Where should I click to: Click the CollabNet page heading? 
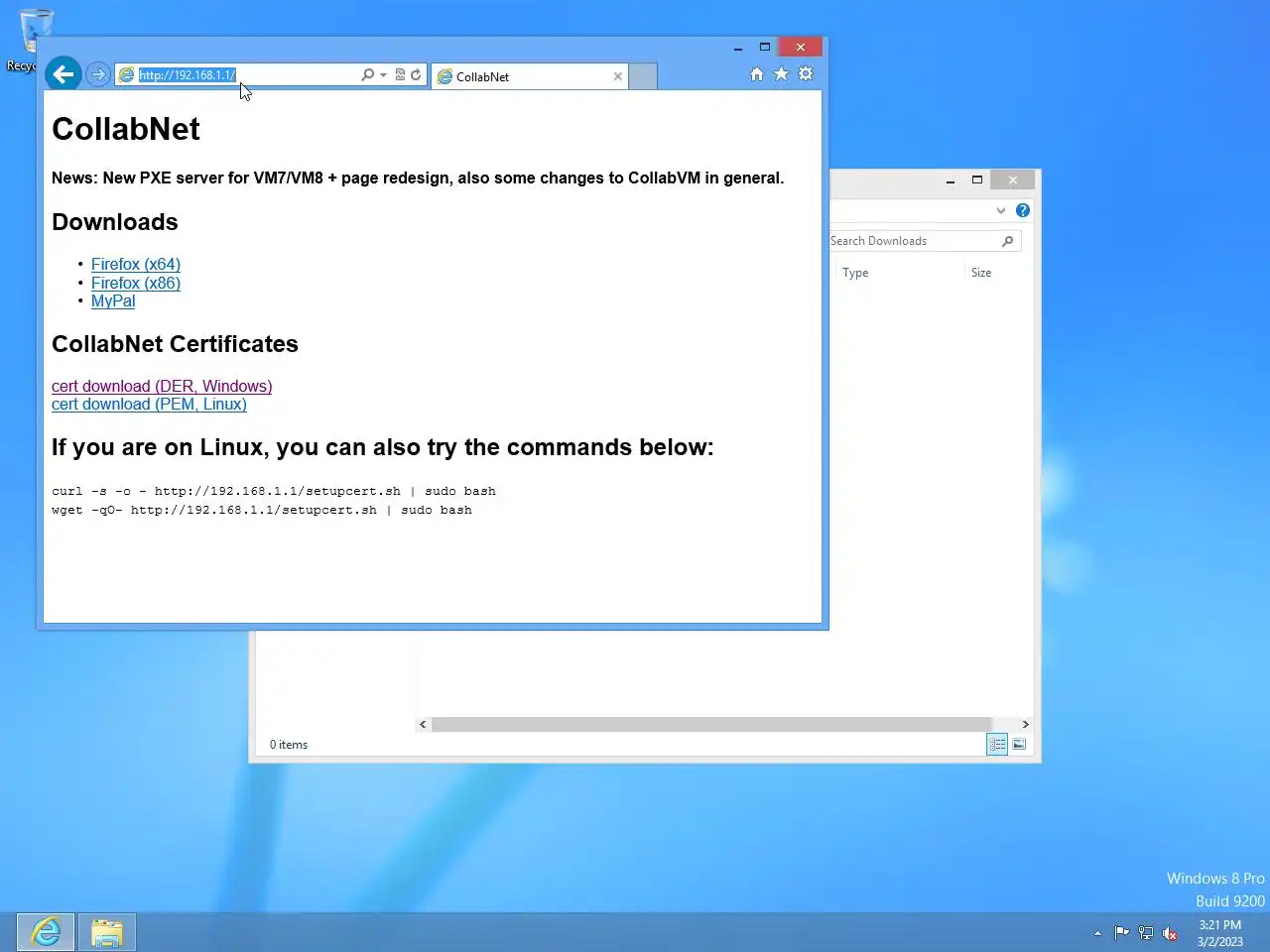126,129
